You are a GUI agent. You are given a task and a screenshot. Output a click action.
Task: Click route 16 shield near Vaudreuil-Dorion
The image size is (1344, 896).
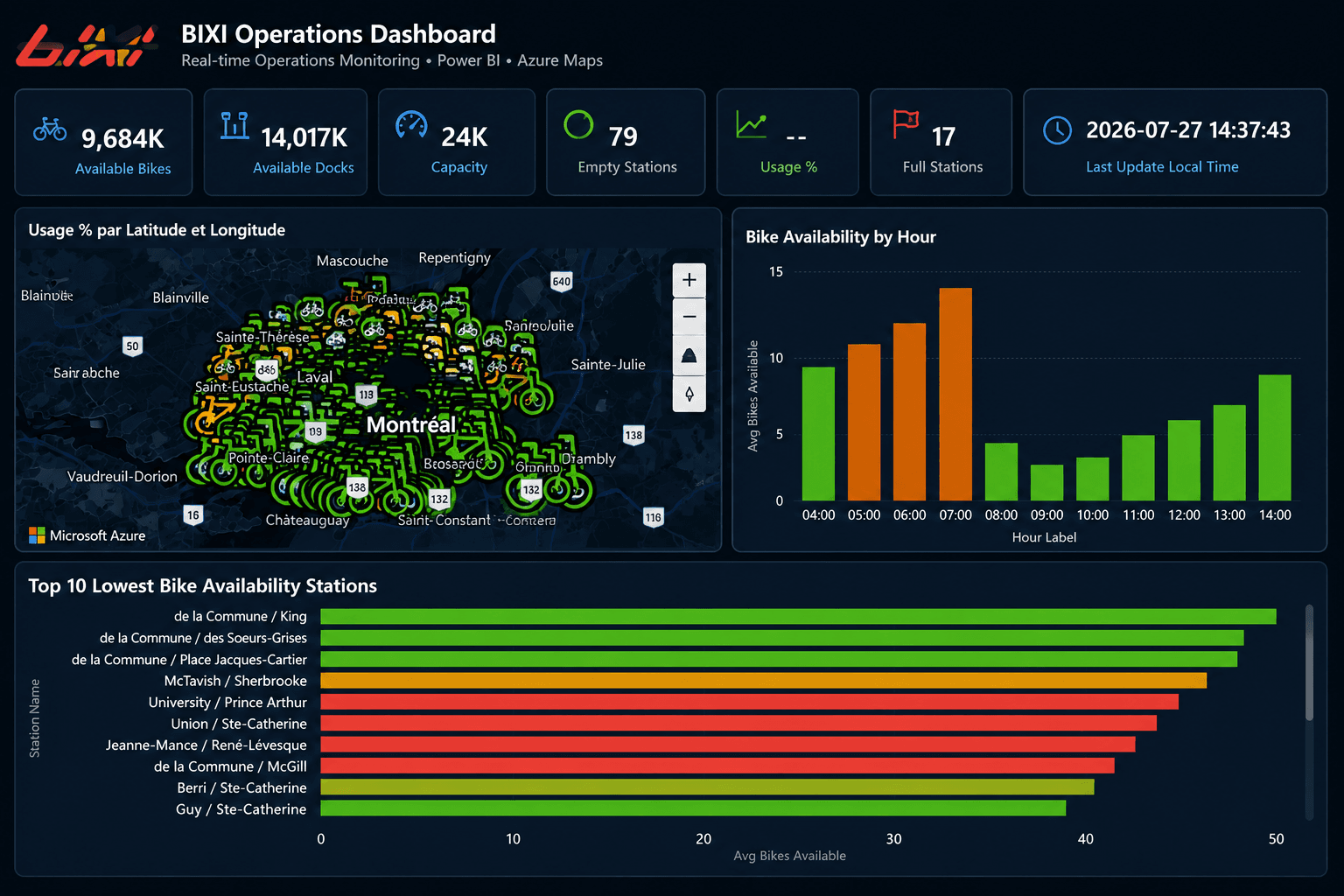[x=192, y=514]
